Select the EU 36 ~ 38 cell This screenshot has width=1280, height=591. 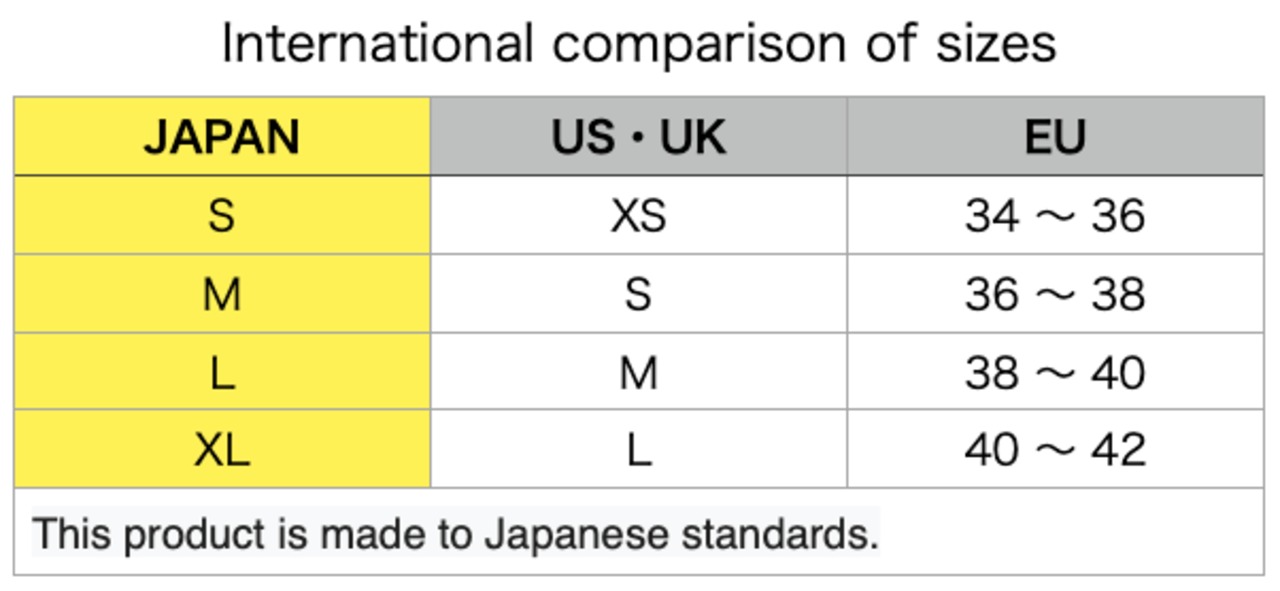click(x=1055, y=293)
